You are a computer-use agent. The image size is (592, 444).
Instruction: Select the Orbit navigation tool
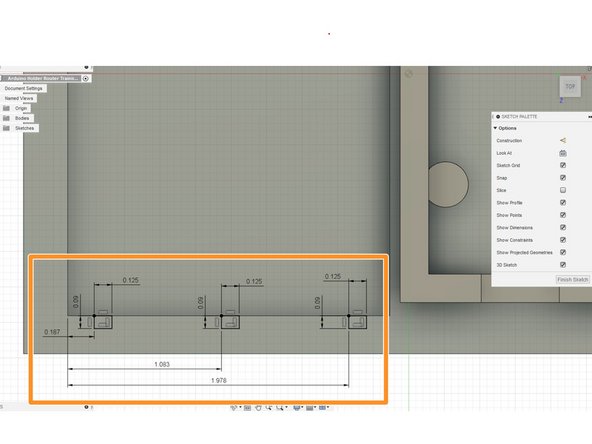(233, 408)
